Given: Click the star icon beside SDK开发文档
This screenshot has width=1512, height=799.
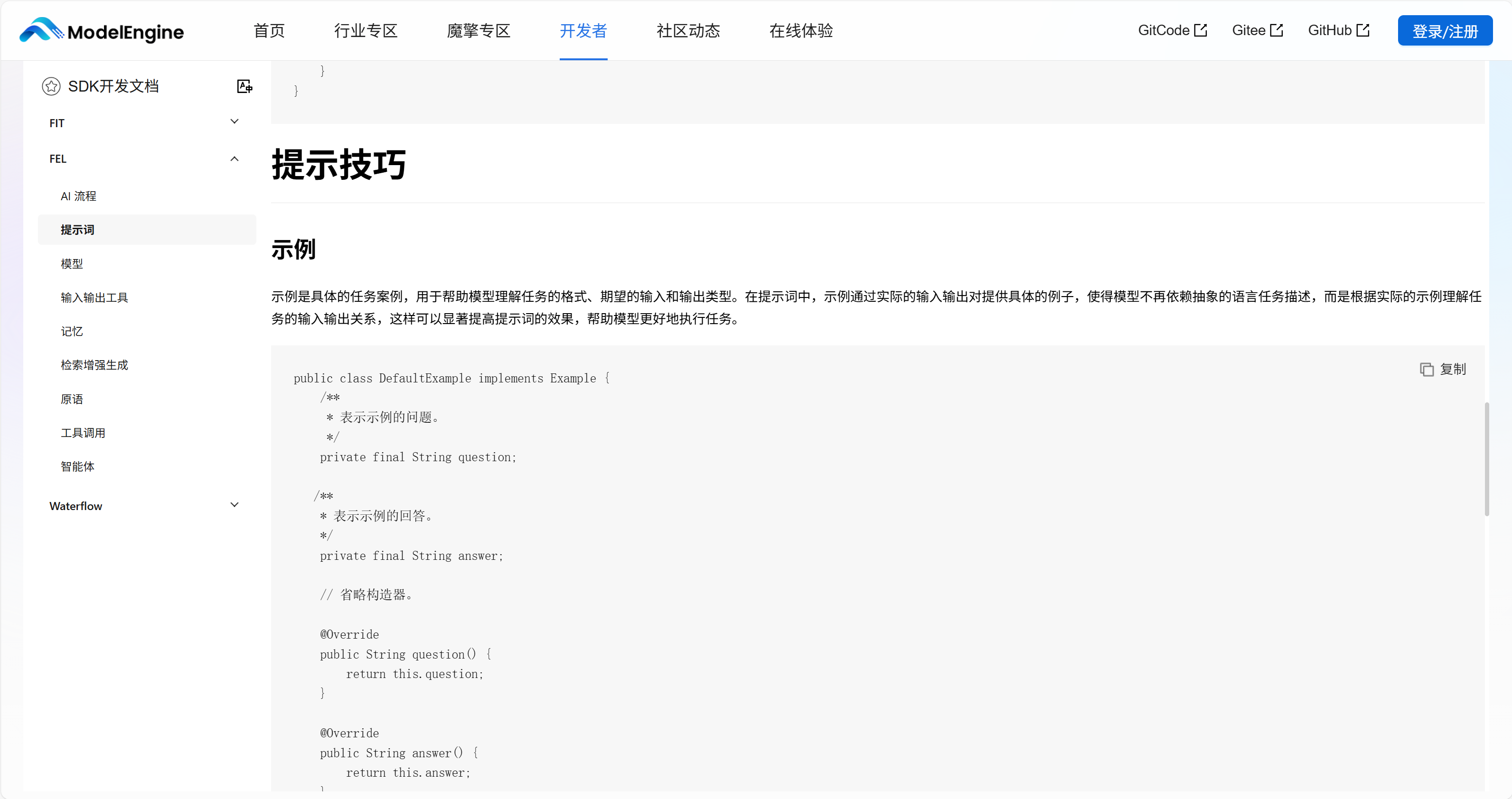Looking at the screenshot, I should (x=51, y=86).
